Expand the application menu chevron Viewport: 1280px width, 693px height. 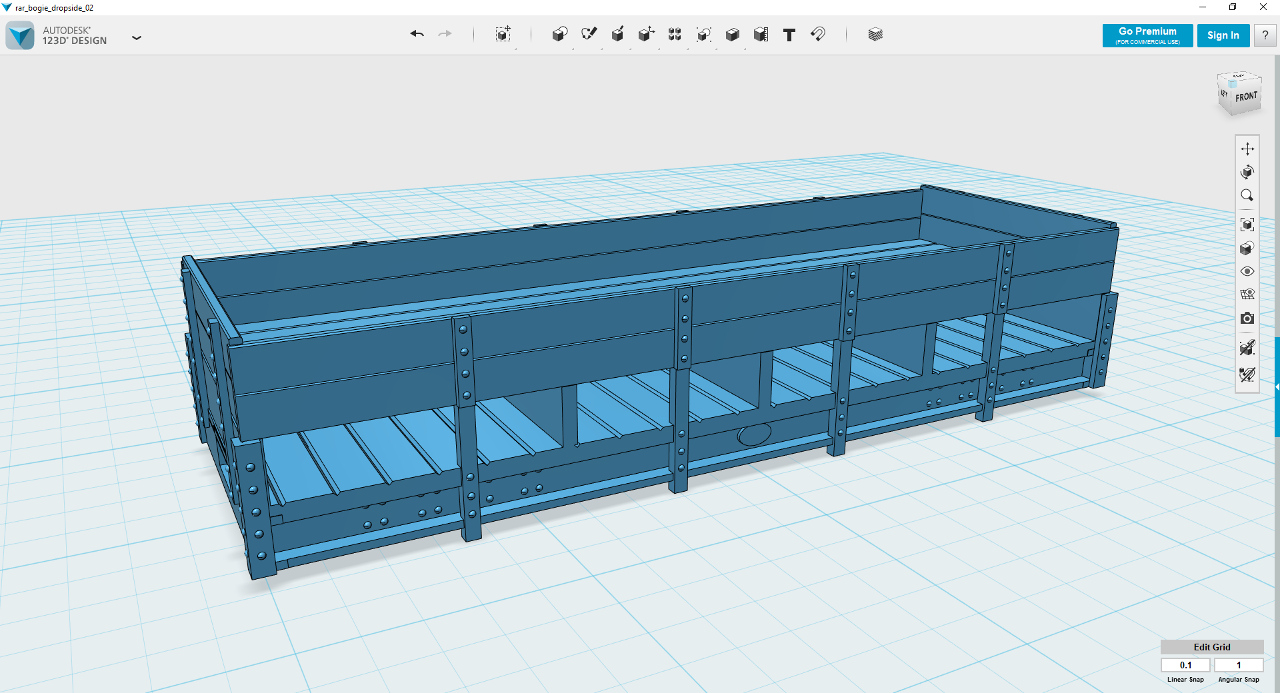136,38
